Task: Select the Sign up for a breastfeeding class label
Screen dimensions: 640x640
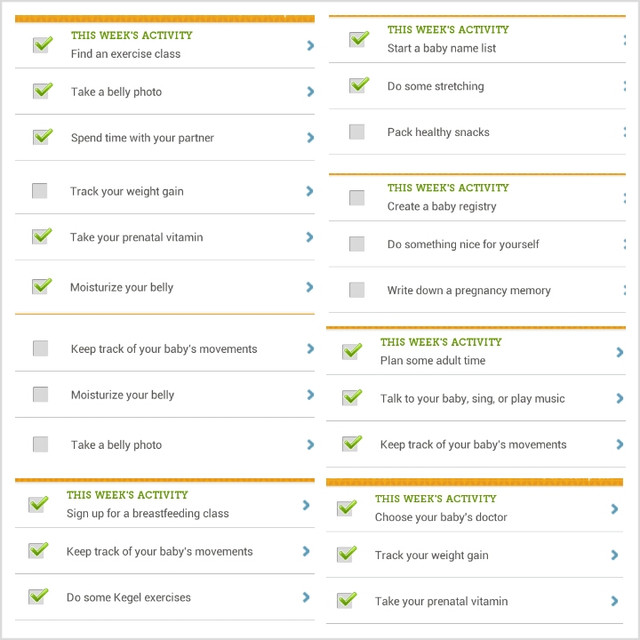Action: [x=148, y=513]
